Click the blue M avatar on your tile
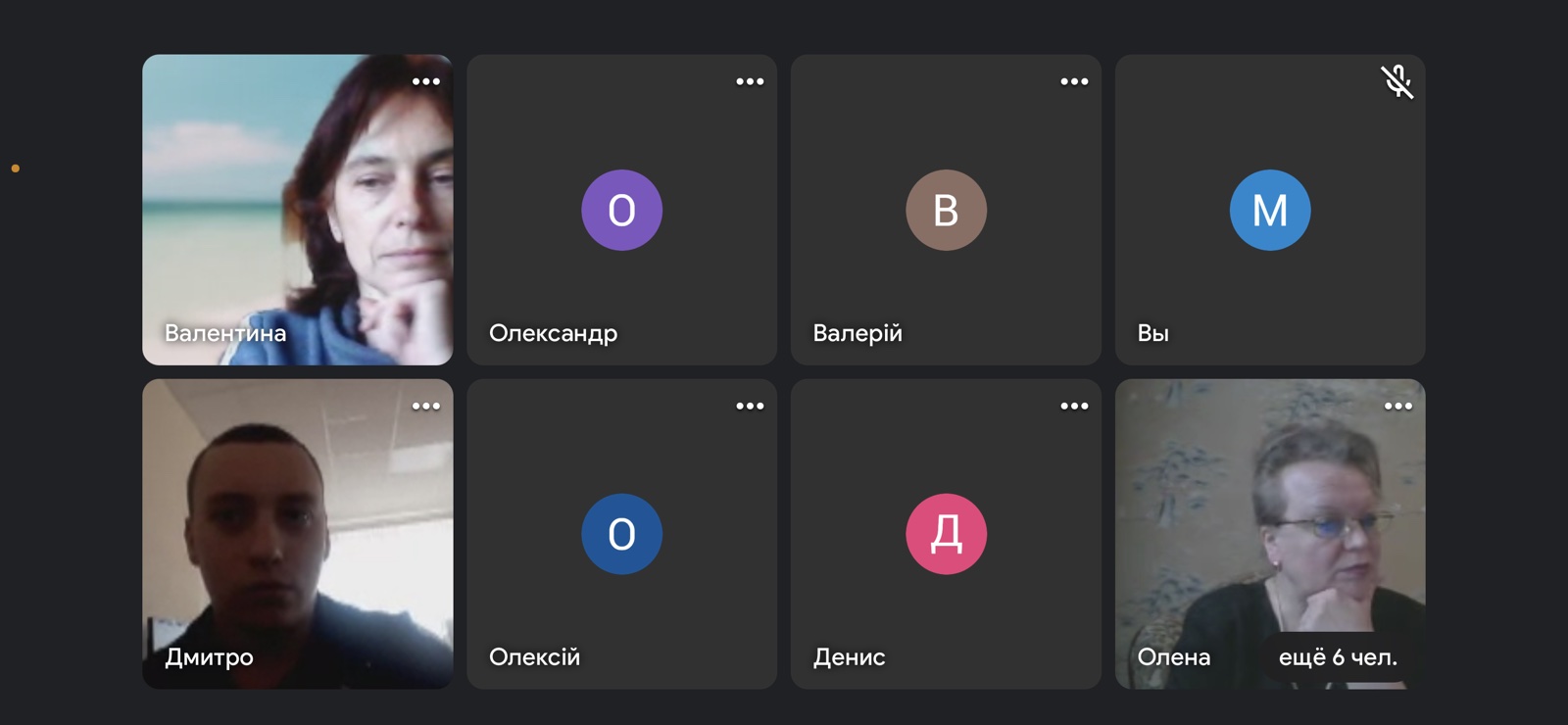 1270,210
